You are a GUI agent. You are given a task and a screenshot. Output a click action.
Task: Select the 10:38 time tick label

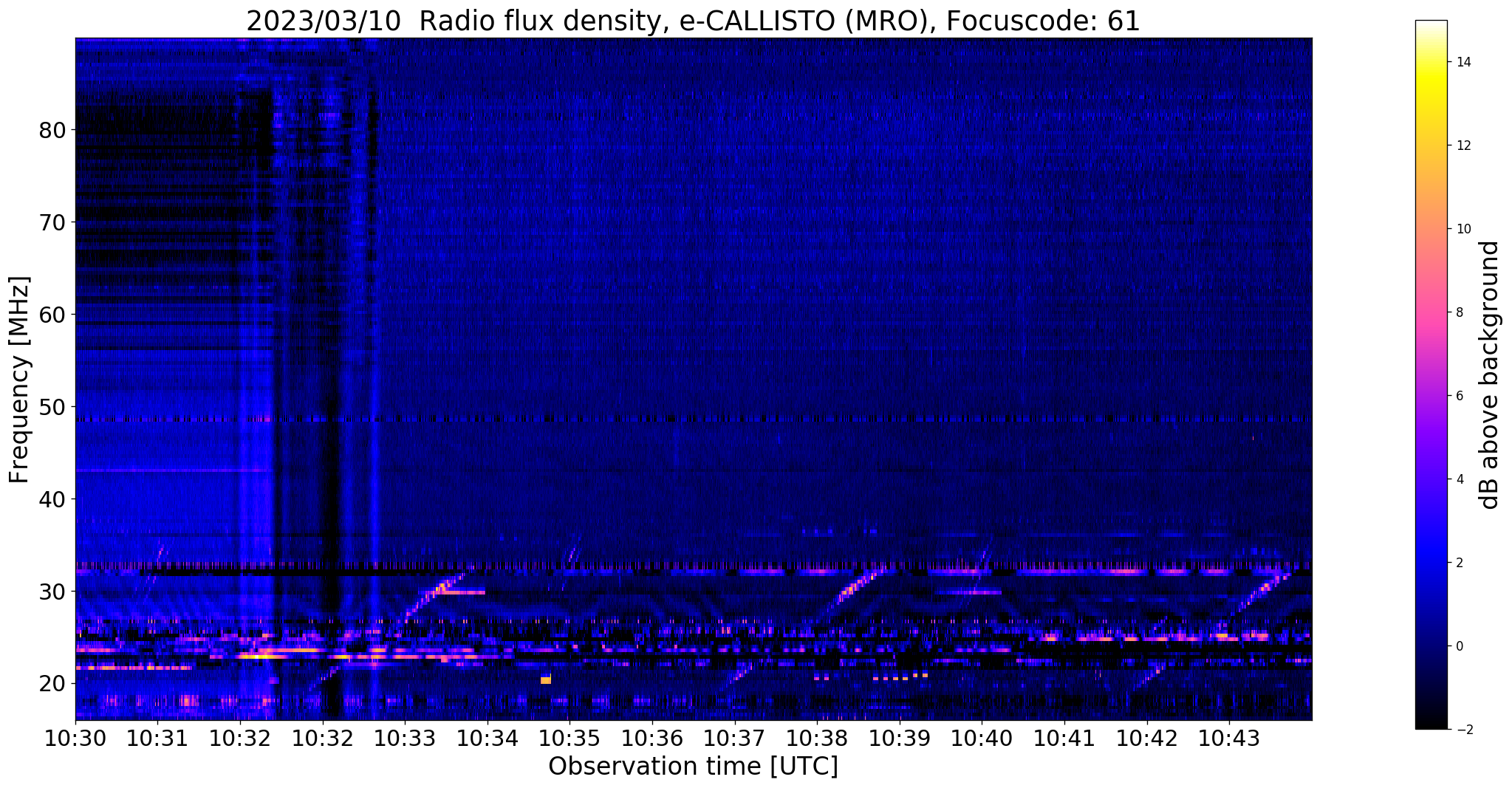817,739
